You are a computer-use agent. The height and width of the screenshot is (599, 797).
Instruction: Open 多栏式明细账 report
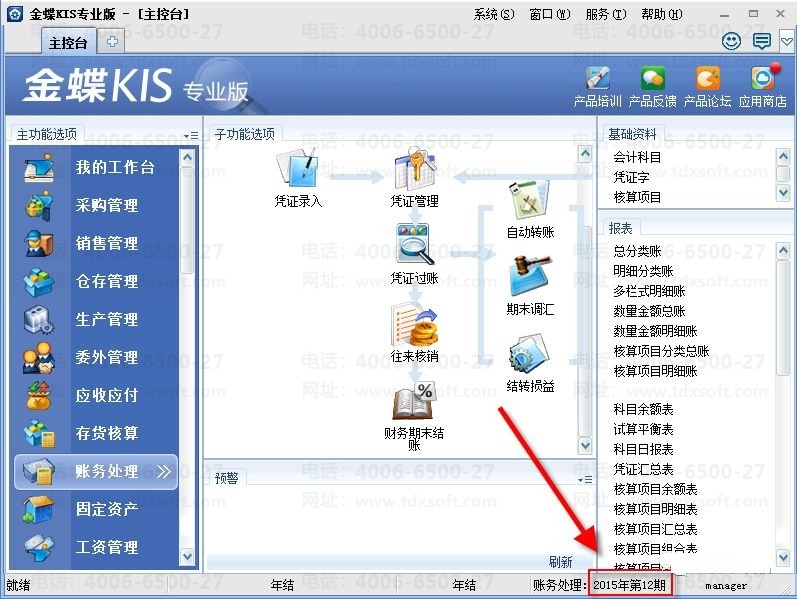[x=649, y=291]
